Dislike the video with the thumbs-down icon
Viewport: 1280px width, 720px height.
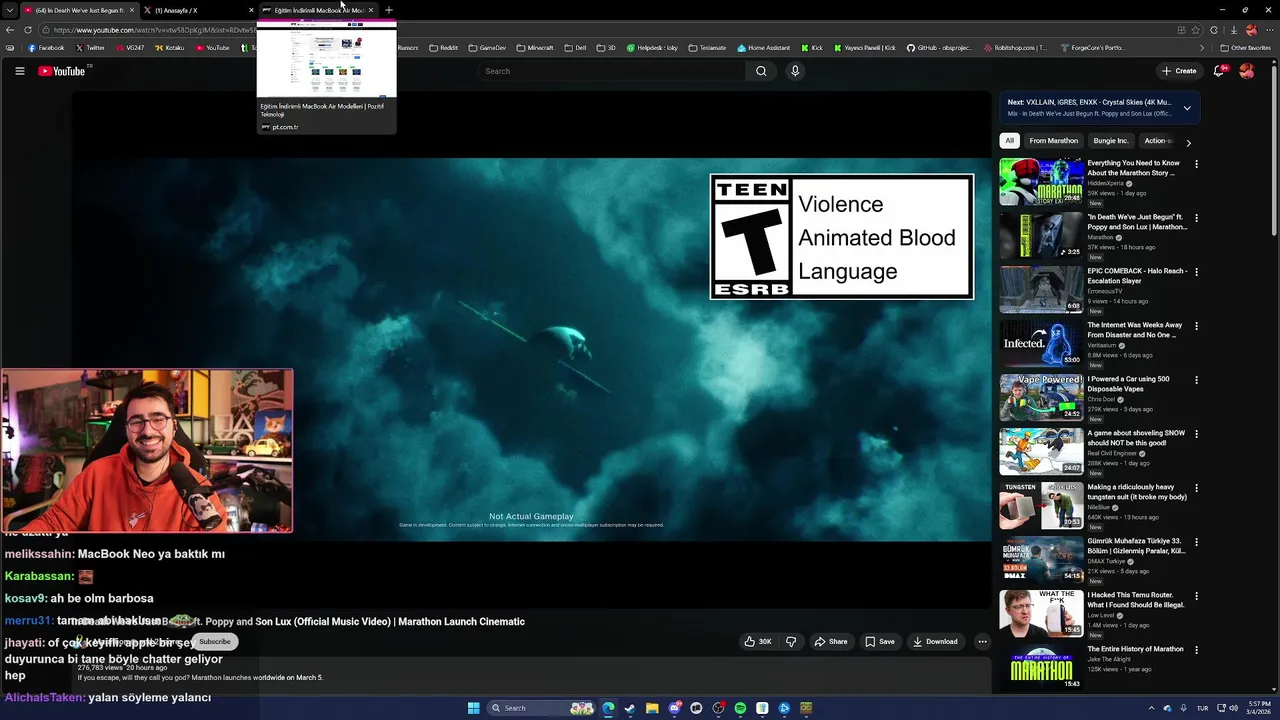coord(791,642)
